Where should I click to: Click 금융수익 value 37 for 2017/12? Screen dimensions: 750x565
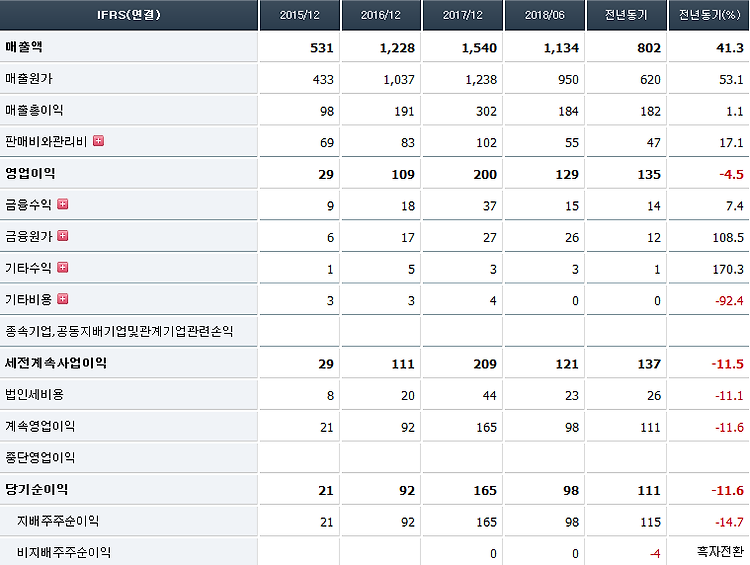pos(489,206)
